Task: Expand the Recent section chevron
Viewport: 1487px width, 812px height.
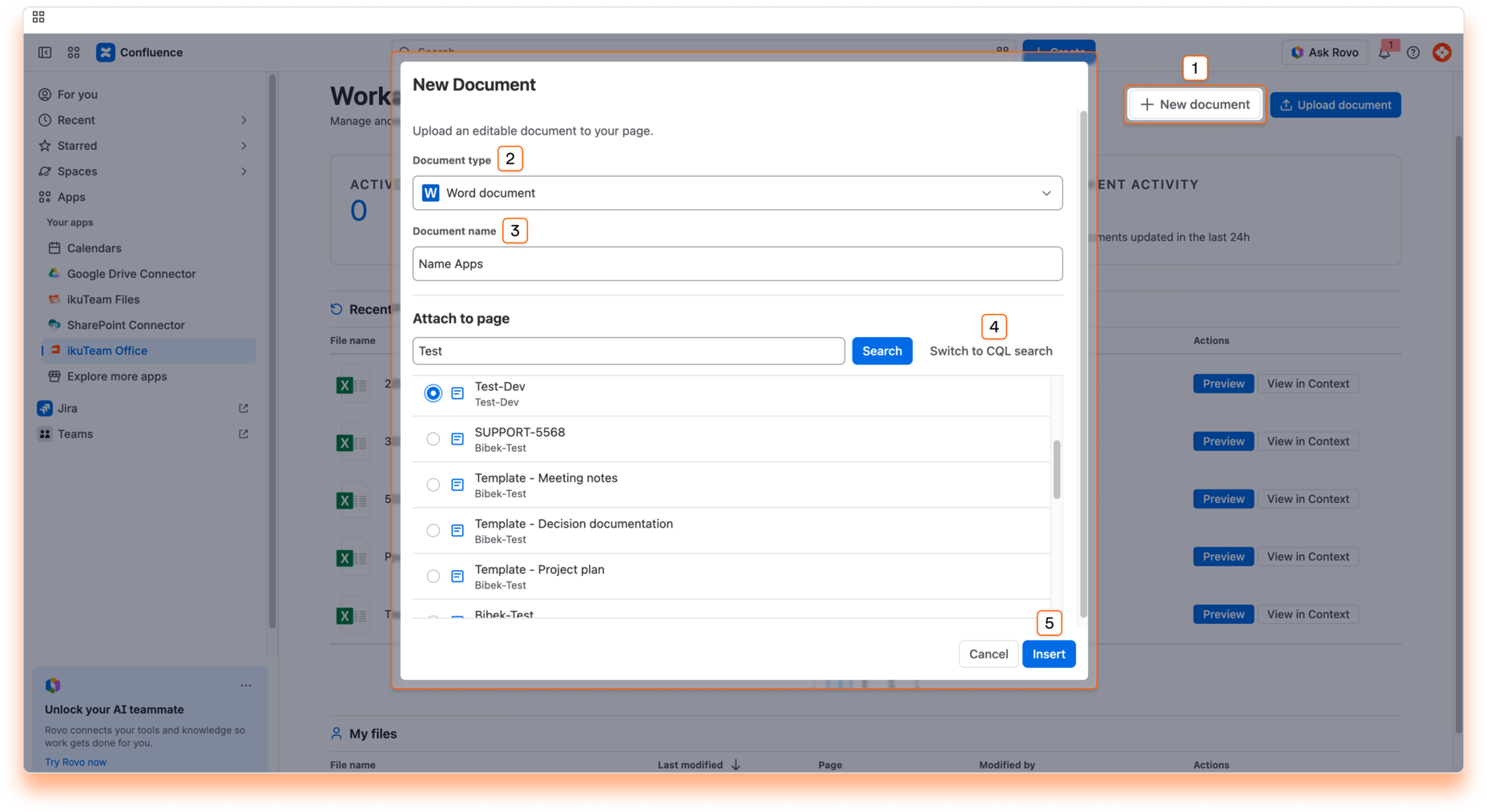Action: click(244, 120)
